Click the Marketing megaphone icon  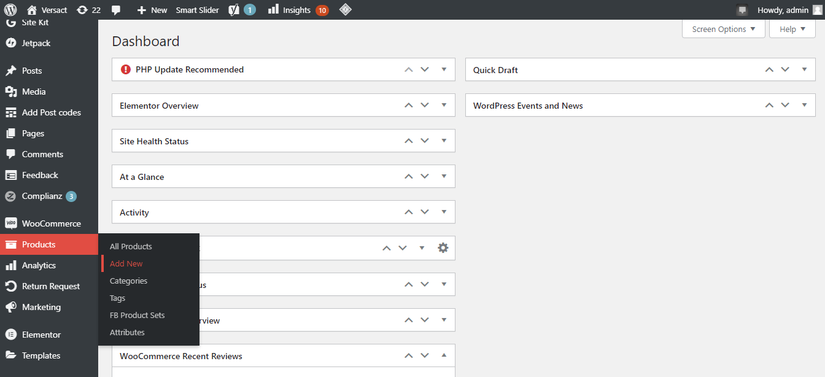(x=11, y=307)
